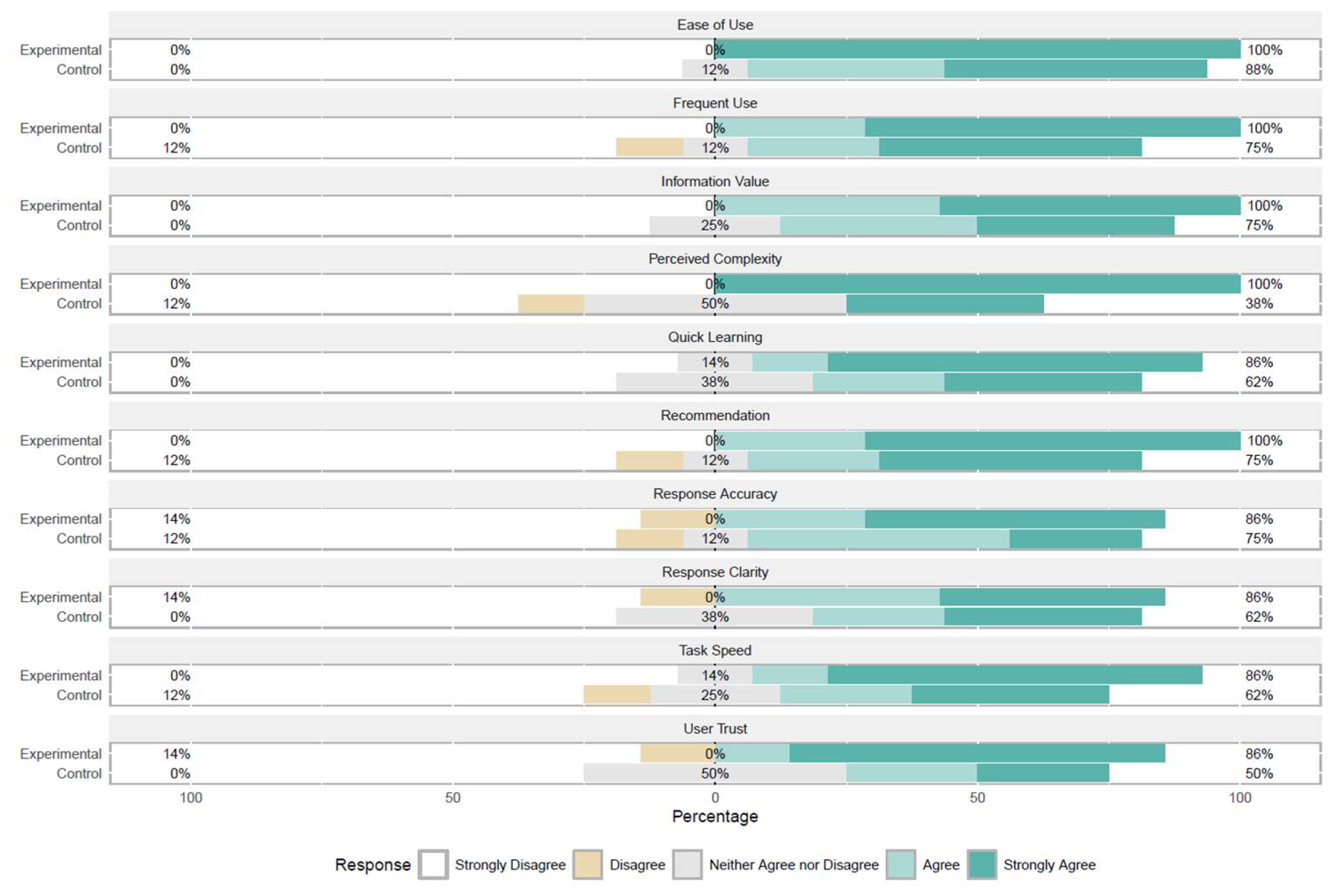Click the dark teal Strongly Agree legend swatch
This screenshot has height=896, width=1334.
click(982, 864)
